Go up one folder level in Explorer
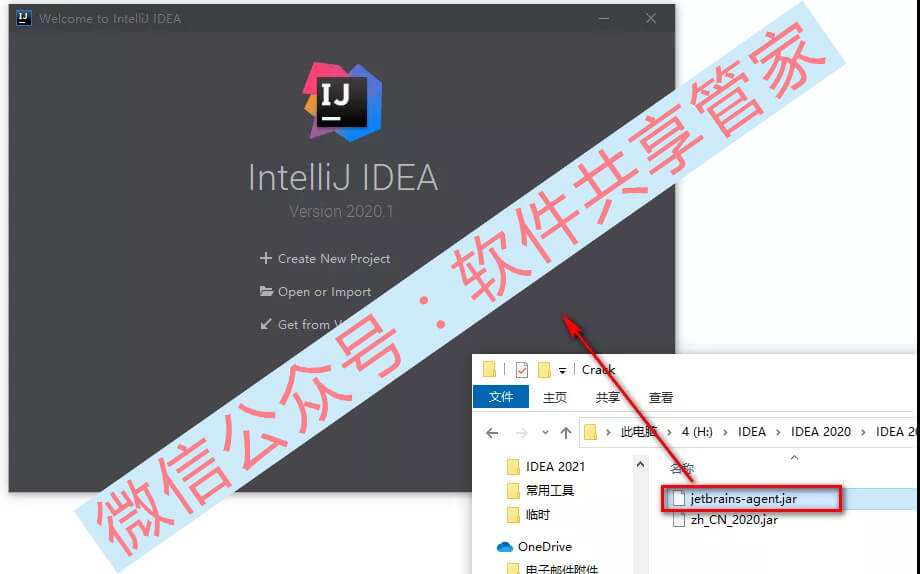 coord(566,433)
